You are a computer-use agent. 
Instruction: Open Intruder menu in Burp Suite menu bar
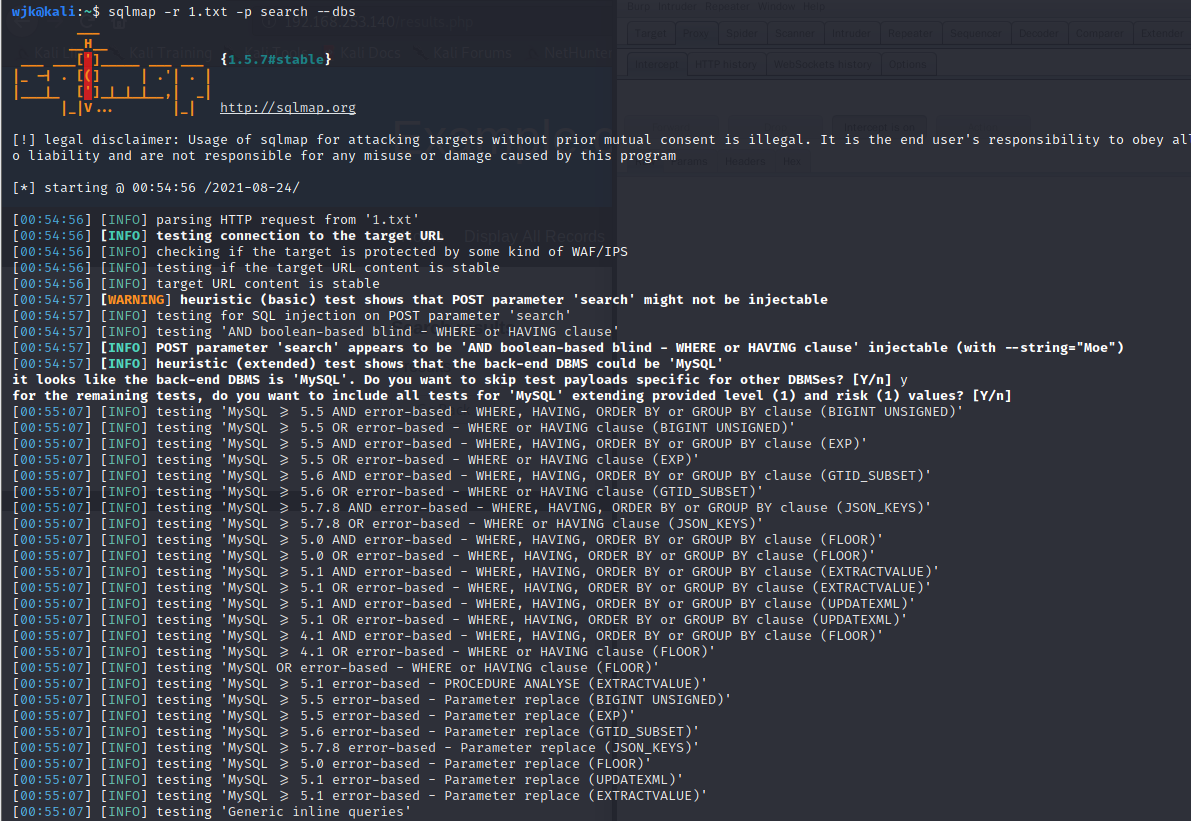pyautogui.click(x=678, y=7)
